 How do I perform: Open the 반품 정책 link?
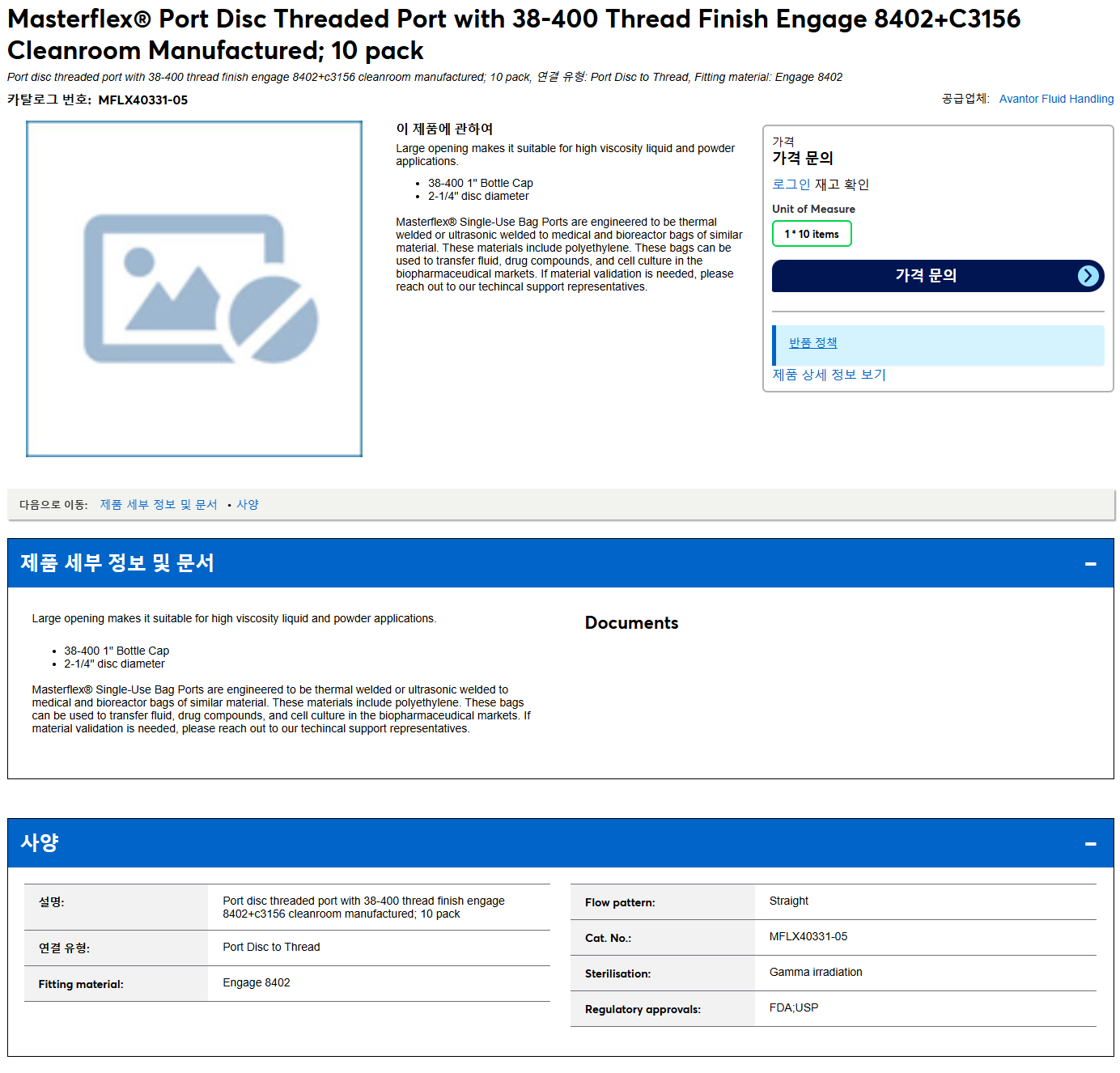pyautogui.click(x=812, y=343)
